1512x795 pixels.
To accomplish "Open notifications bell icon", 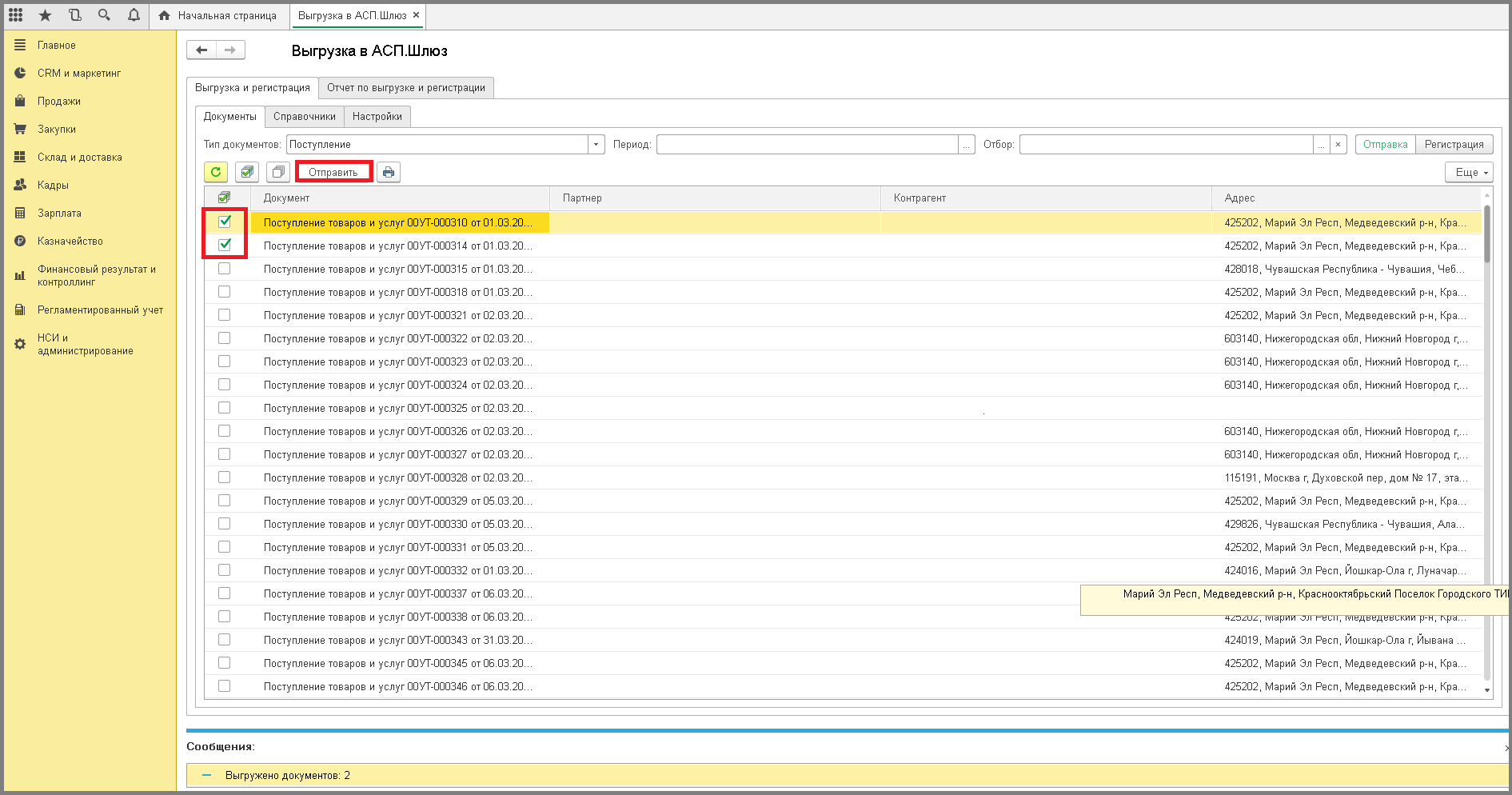I will tap(134, 15).
